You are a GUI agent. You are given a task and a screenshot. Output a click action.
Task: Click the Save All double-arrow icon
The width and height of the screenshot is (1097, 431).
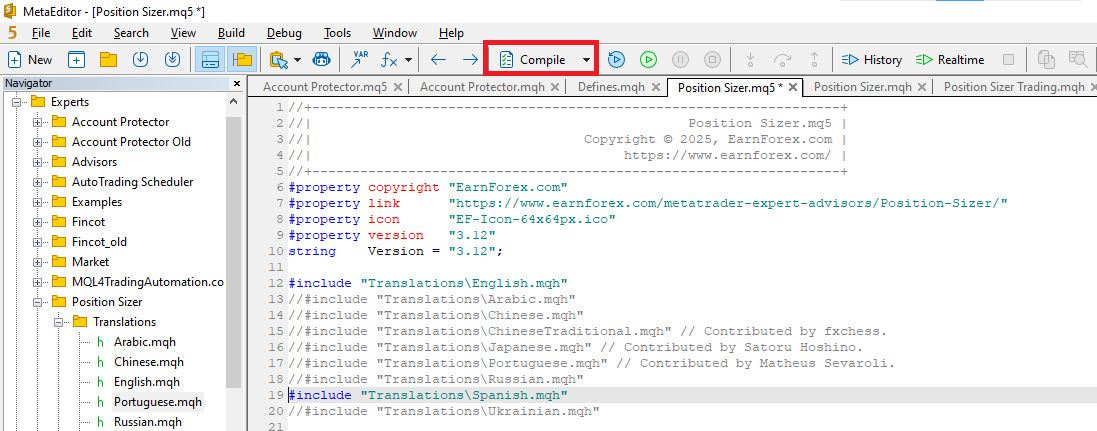point(172,59)
